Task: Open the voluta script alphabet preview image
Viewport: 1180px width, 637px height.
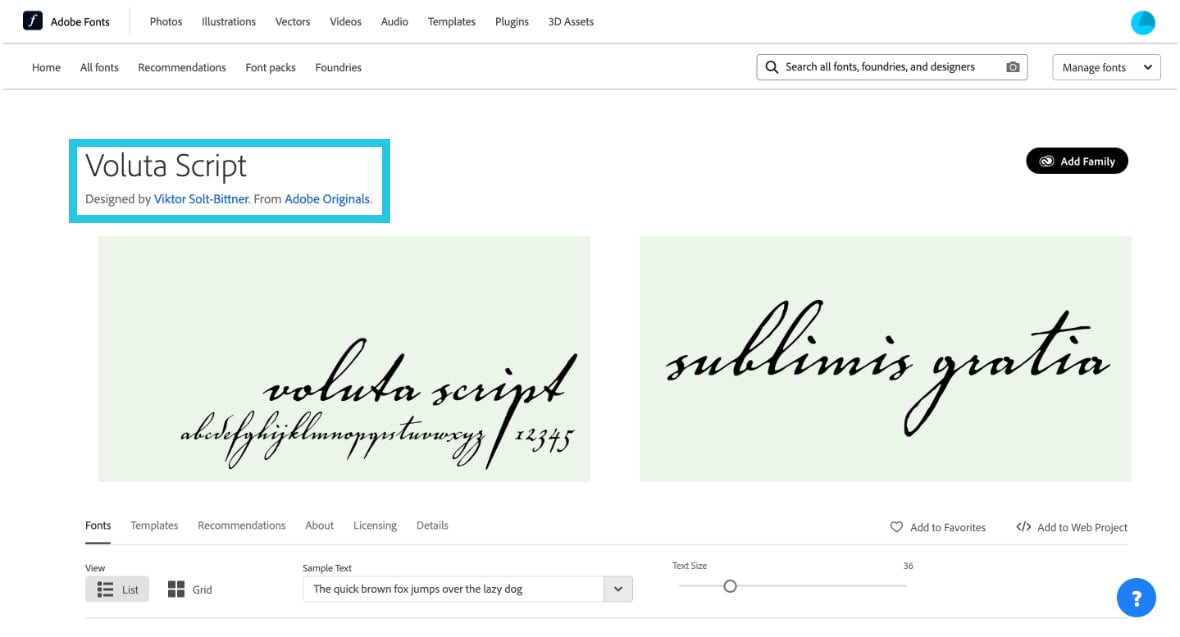Action: (x=344, y=359)
